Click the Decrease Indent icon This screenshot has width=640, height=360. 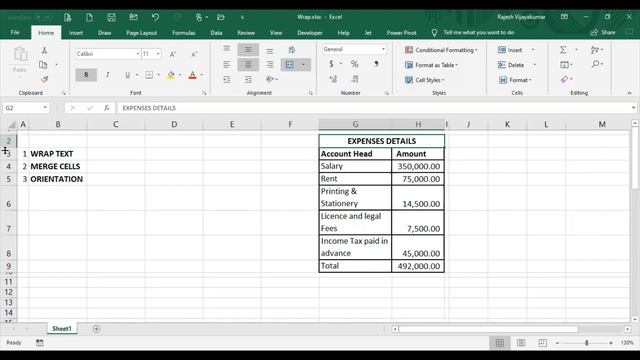227,80
